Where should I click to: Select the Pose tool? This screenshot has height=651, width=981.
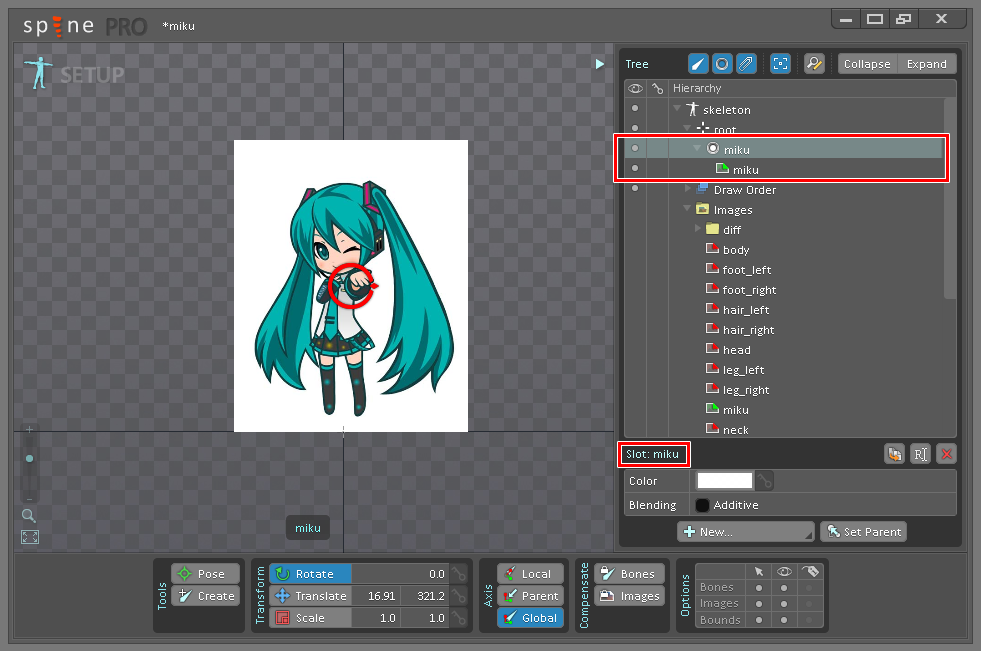206,573
